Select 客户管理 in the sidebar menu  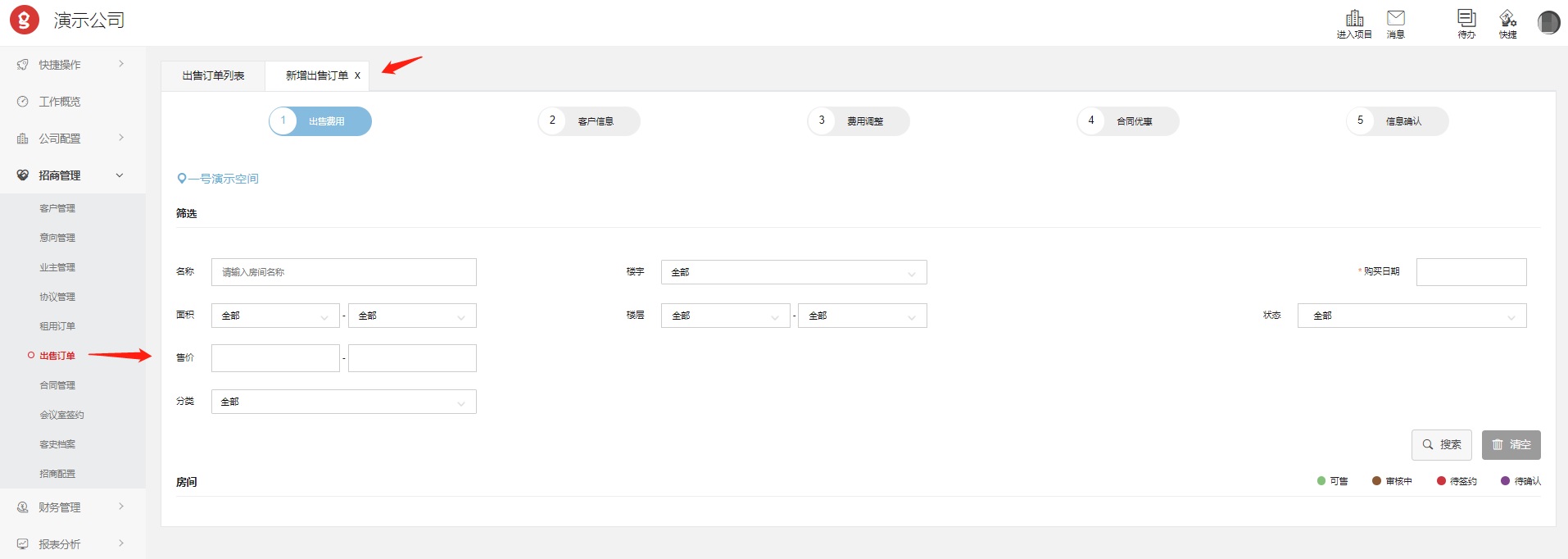[57, 208]
